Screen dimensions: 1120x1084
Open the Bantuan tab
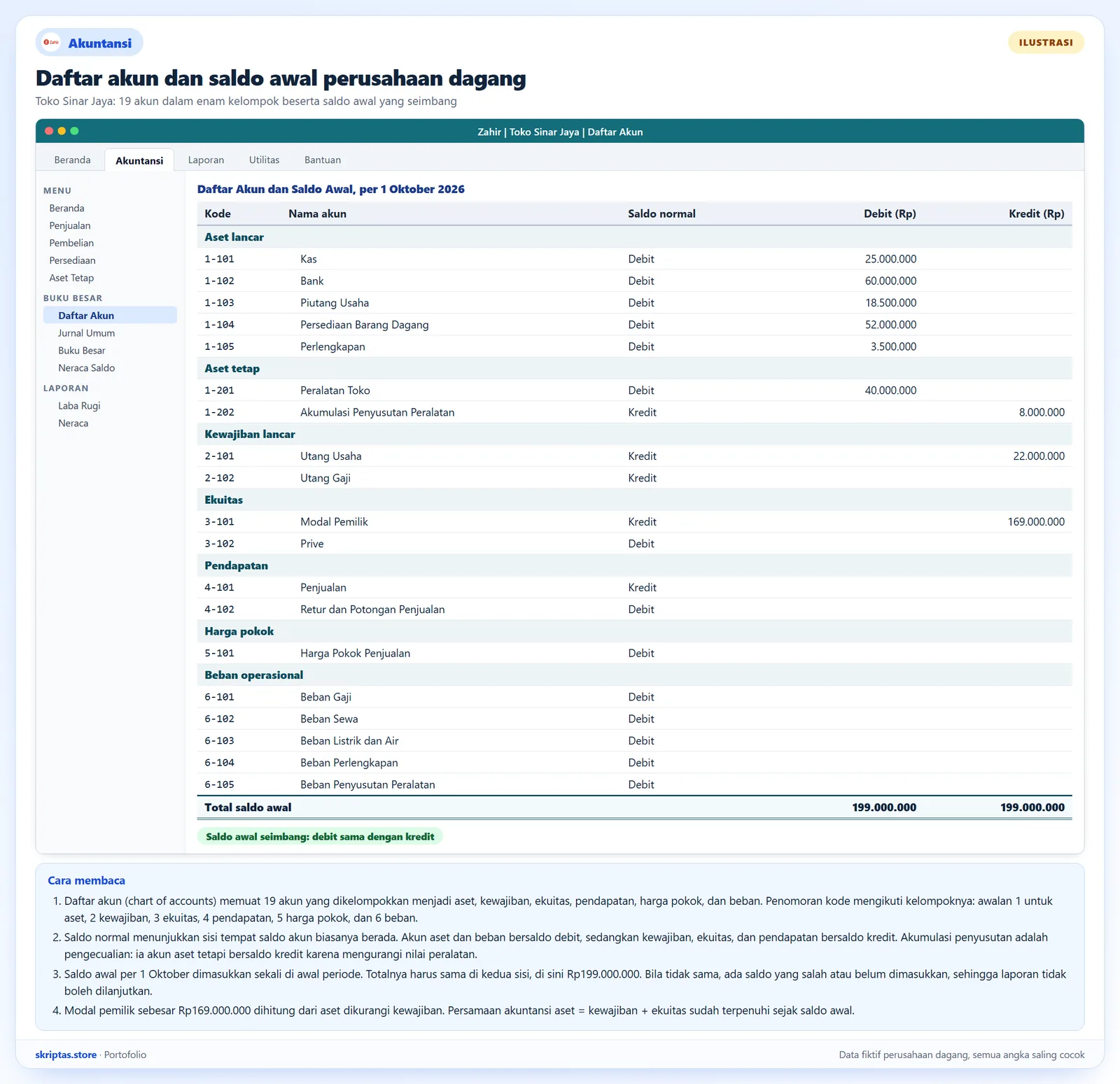(323, 160)
